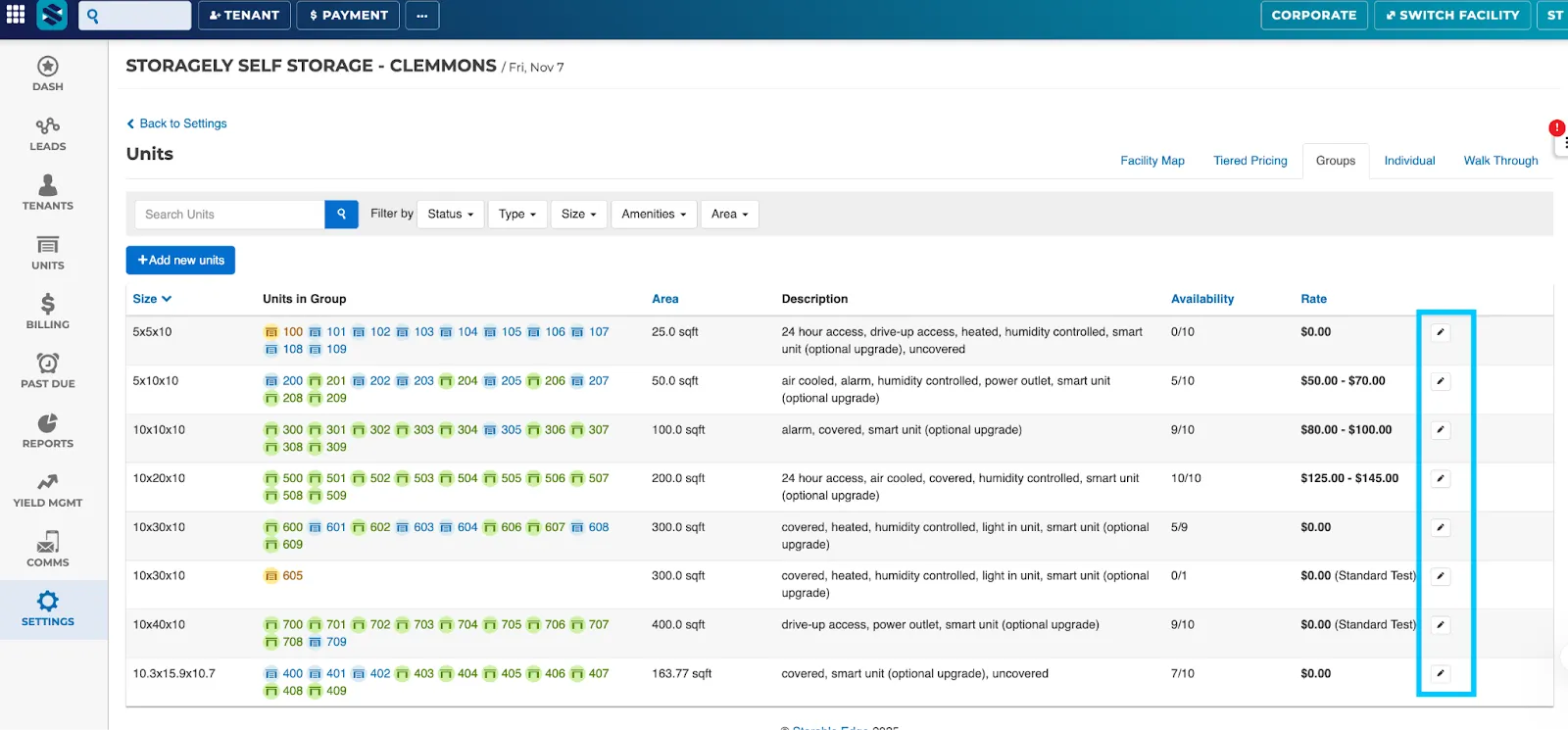Edit the 10x20x10 group pencil icon
Viewport: 1568px width, 730px height.
click(x=1441, y=479)
